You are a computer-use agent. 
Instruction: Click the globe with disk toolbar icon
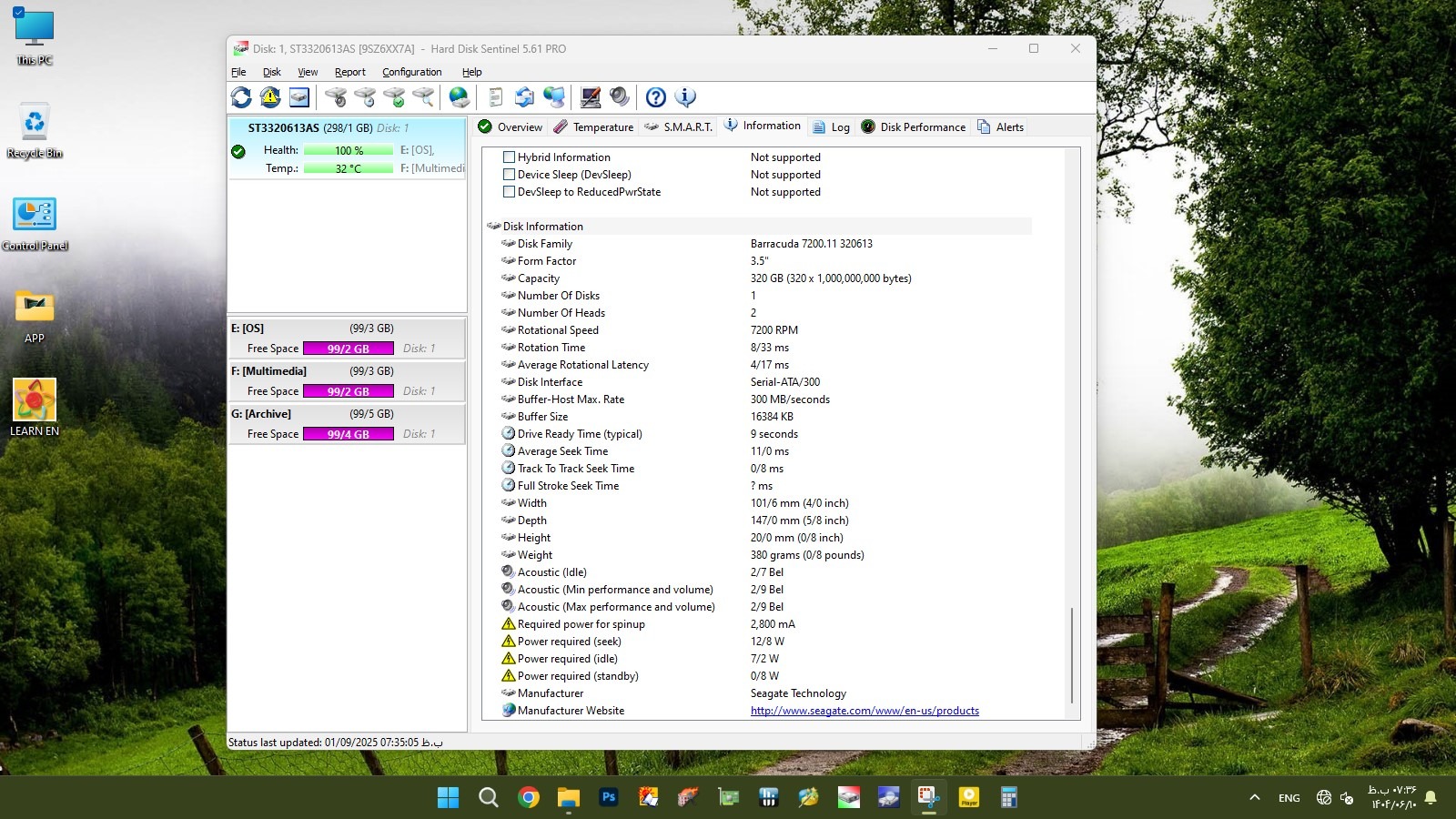click(x=460, y=97)
